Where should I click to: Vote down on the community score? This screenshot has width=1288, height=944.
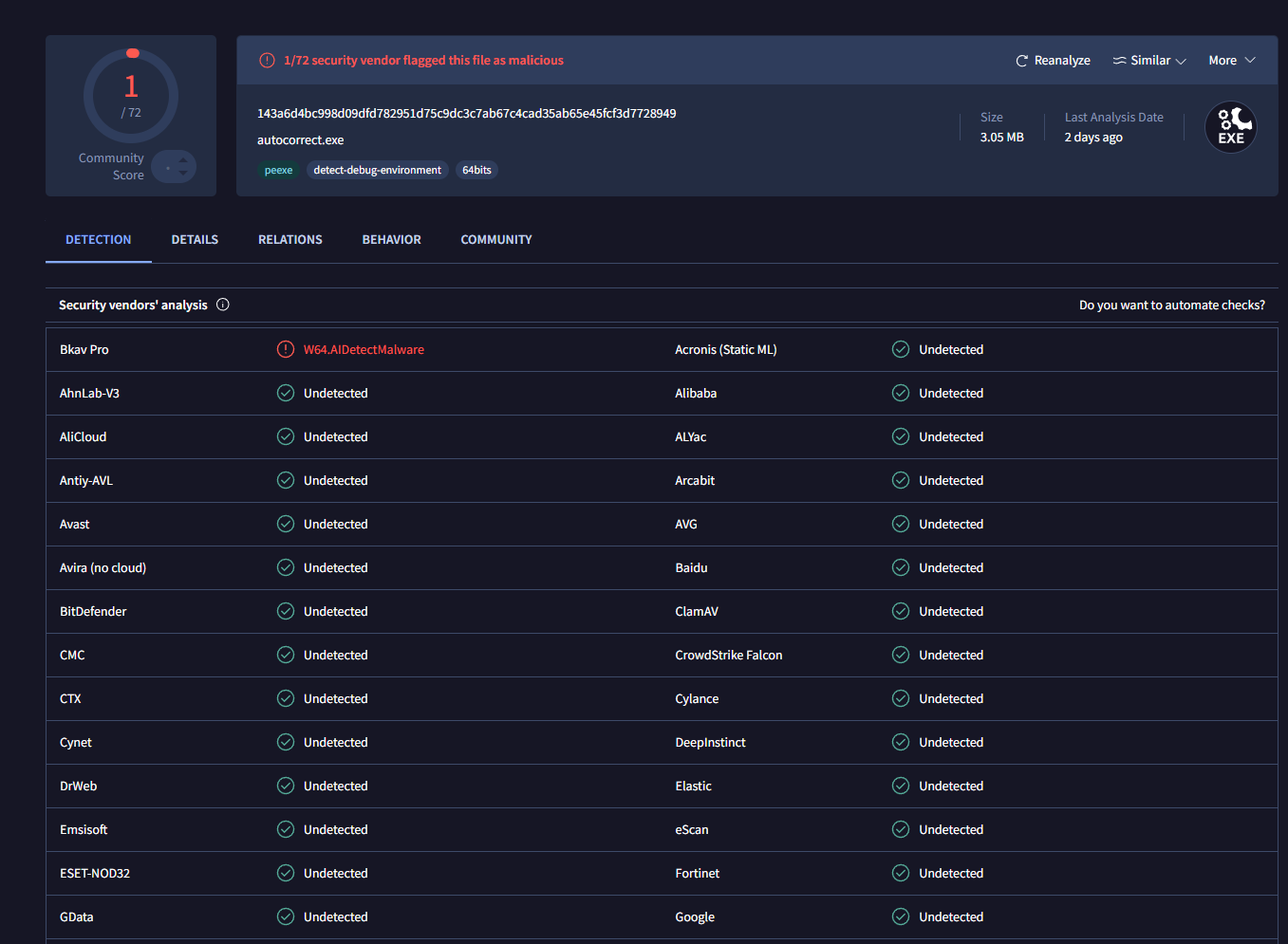pos(183,174)
